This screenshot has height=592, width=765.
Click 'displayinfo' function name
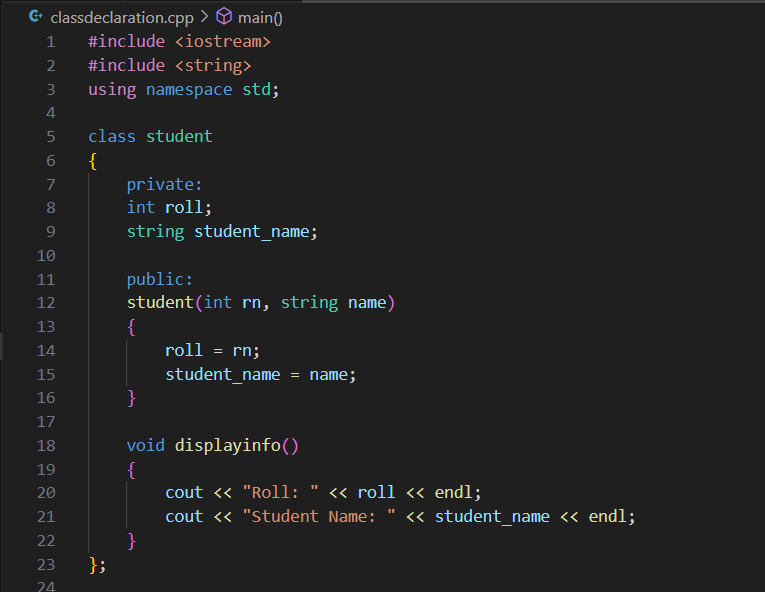click(227, 446)
